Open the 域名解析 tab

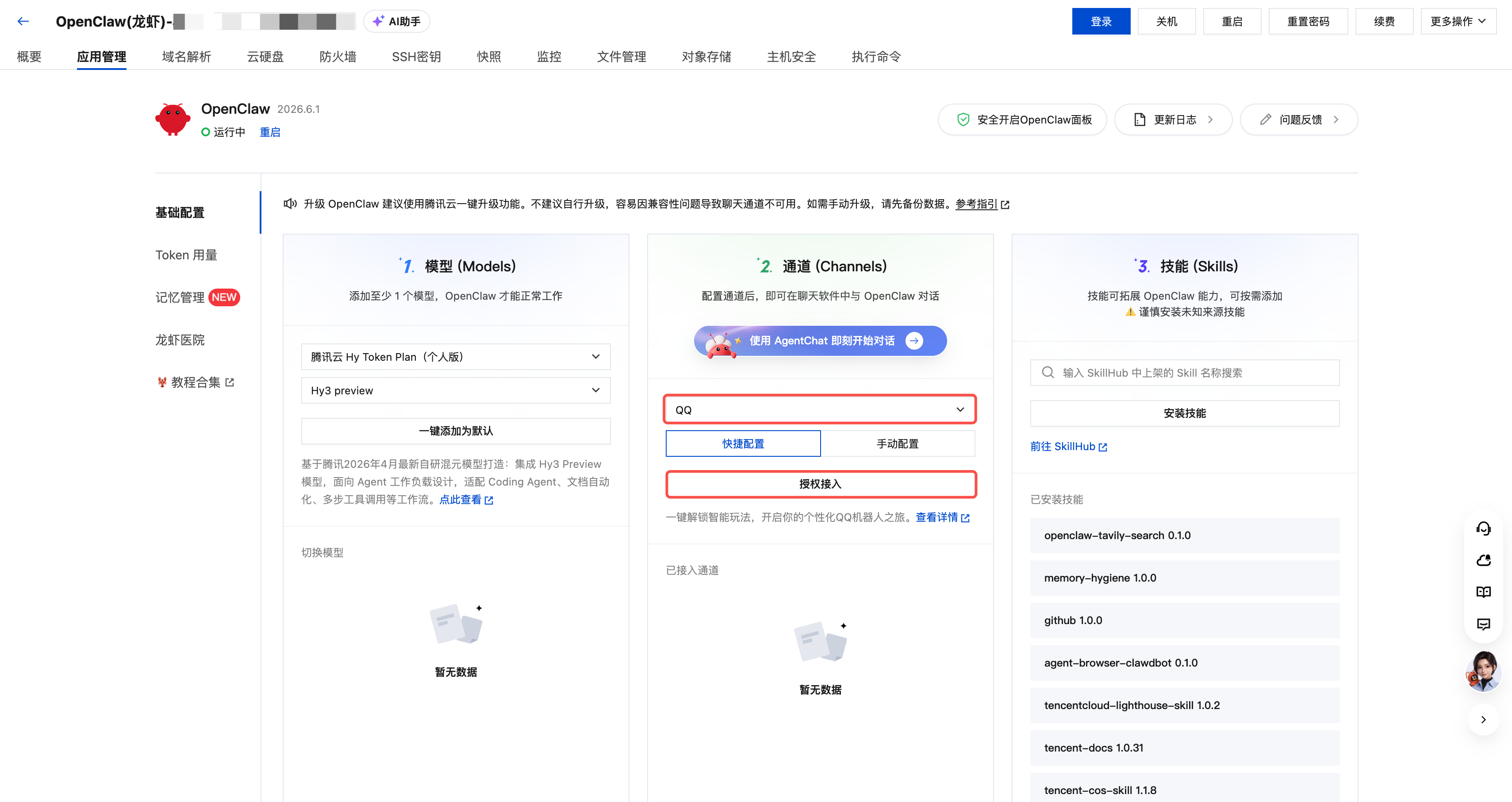tap(186, 56)
